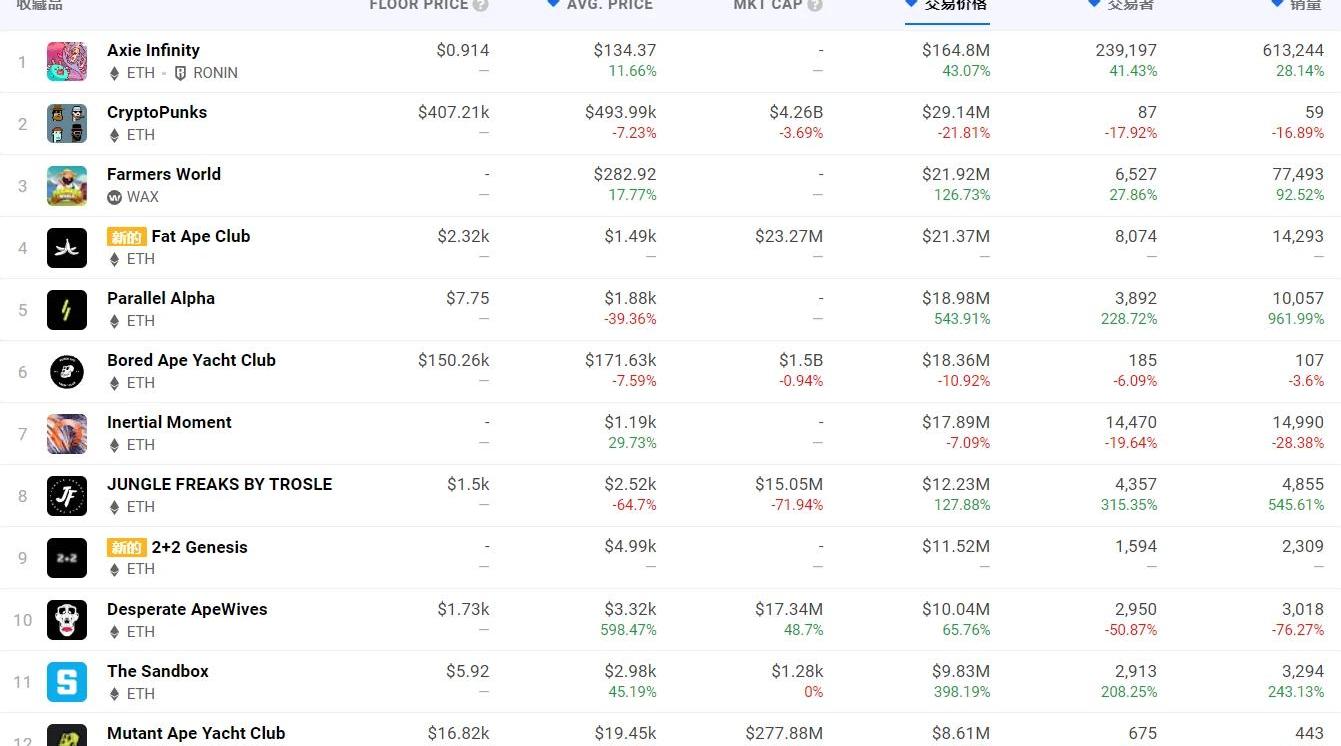Click the WAX chain icon under Farmers World
Image resolution: width=1341 pixels, height=746 pixels.
click(114, 197)
